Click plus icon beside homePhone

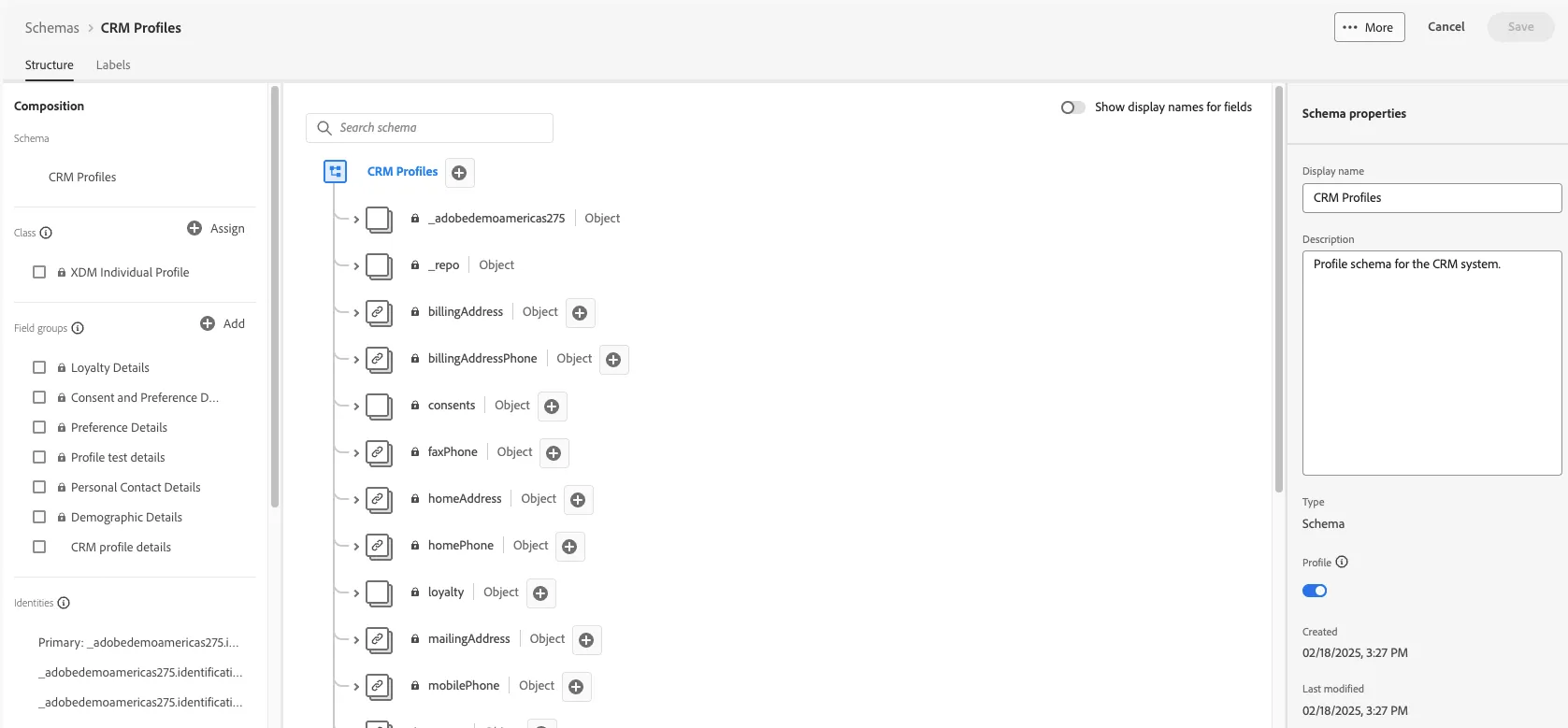click(569, 547)
